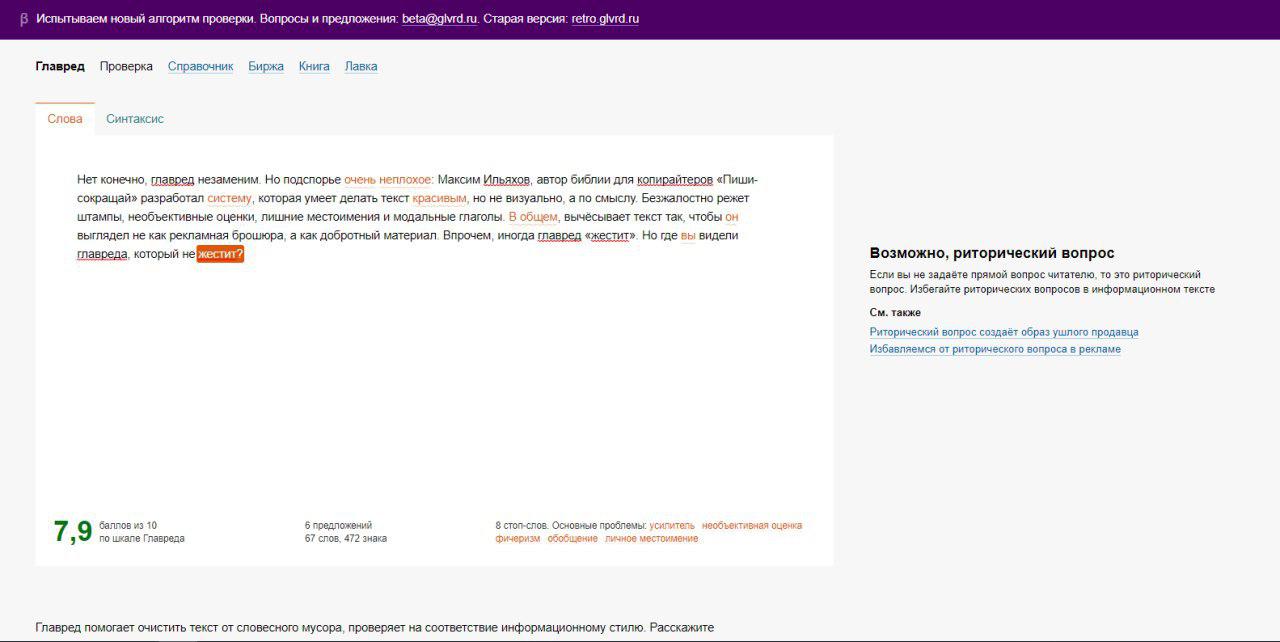Click the problem tag «обобщение»
Viewport: 1280px width, 642px height.
[573, 539]
